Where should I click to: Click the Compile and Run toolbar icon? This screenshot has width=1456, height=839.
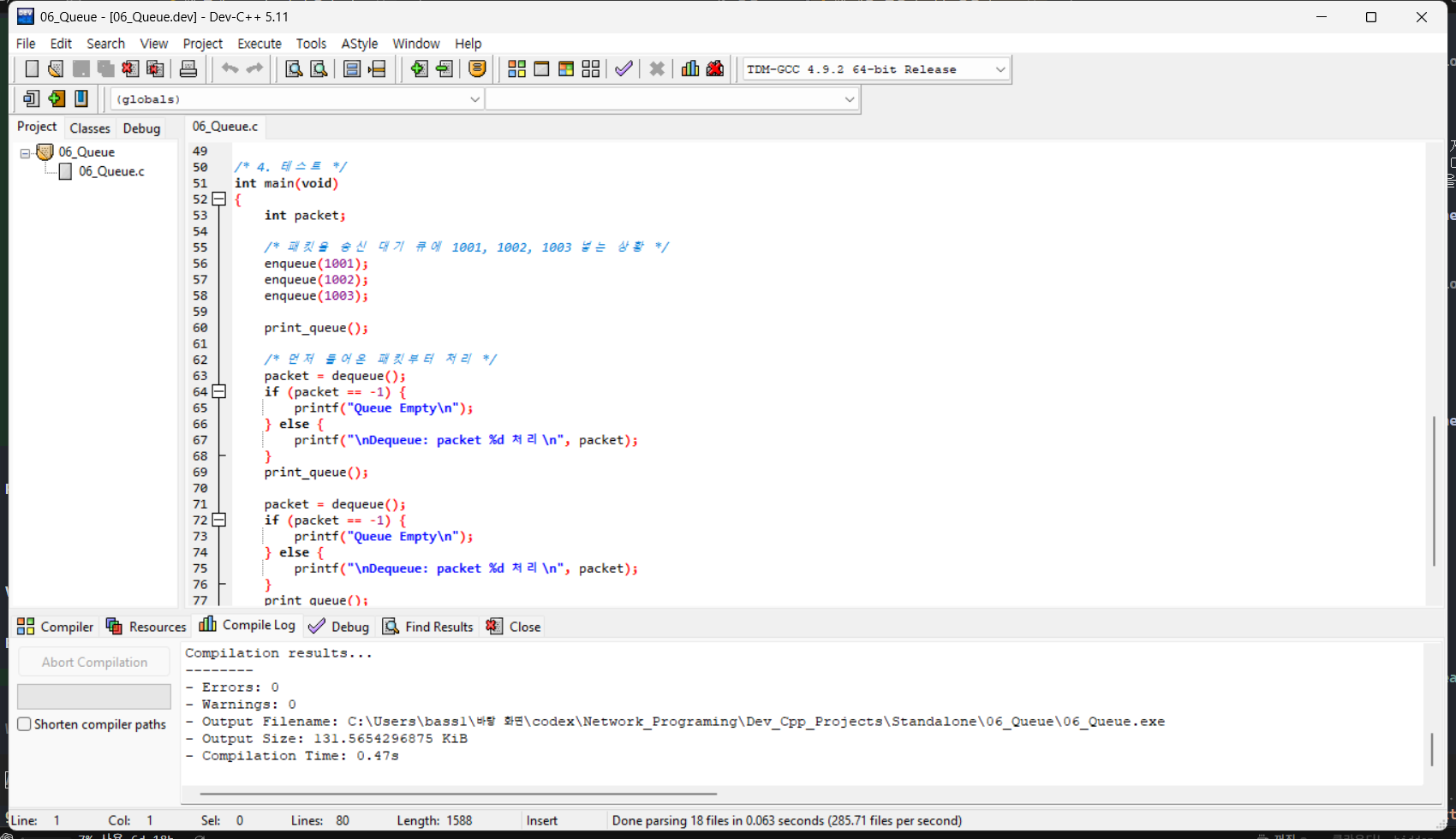pyautogui.click(x=566, y=69)
